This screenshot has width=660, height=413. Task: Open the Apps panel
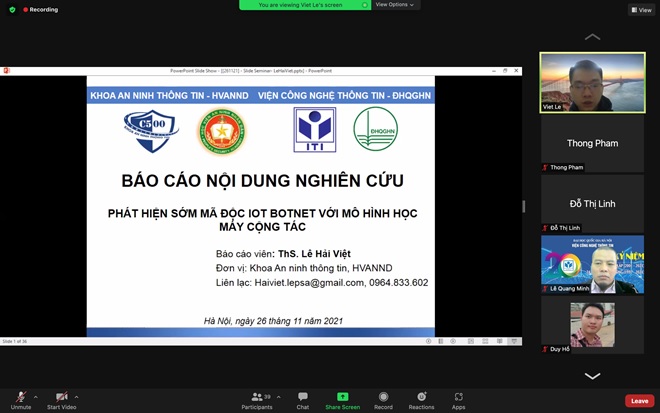point(458,399)
